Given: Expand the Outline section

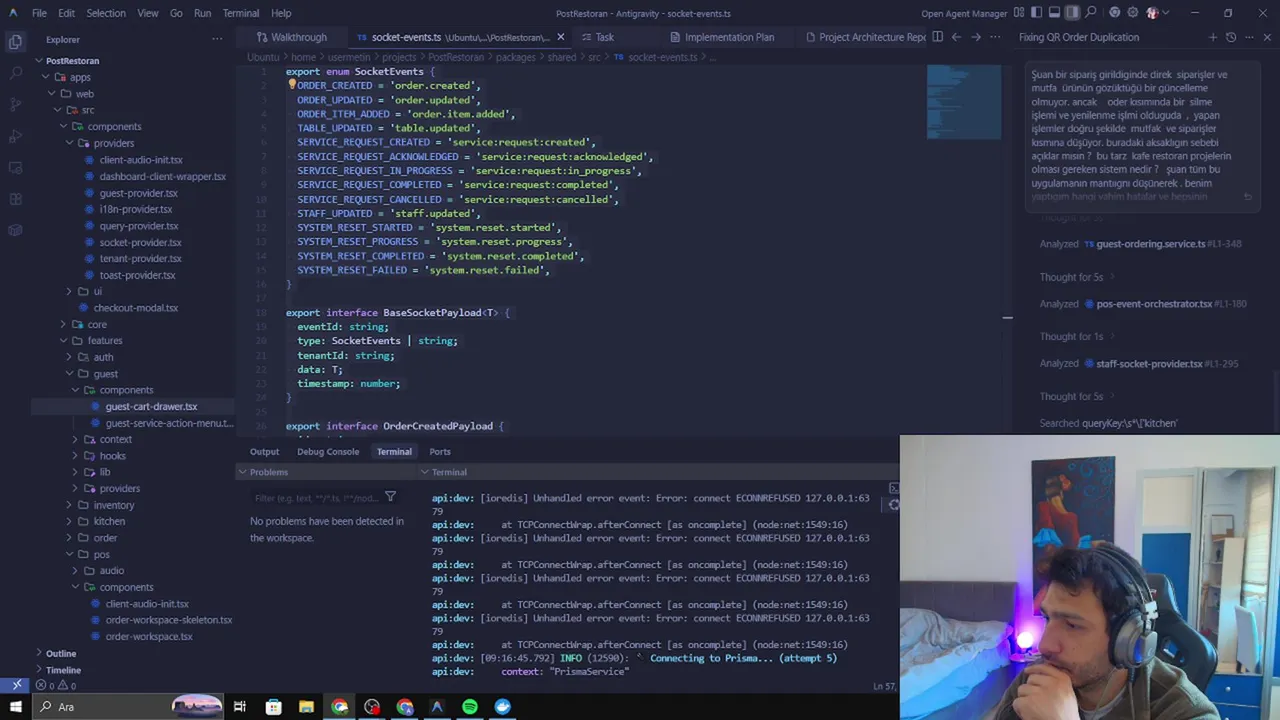Looking at the screenshot, I should click(60, 653).
